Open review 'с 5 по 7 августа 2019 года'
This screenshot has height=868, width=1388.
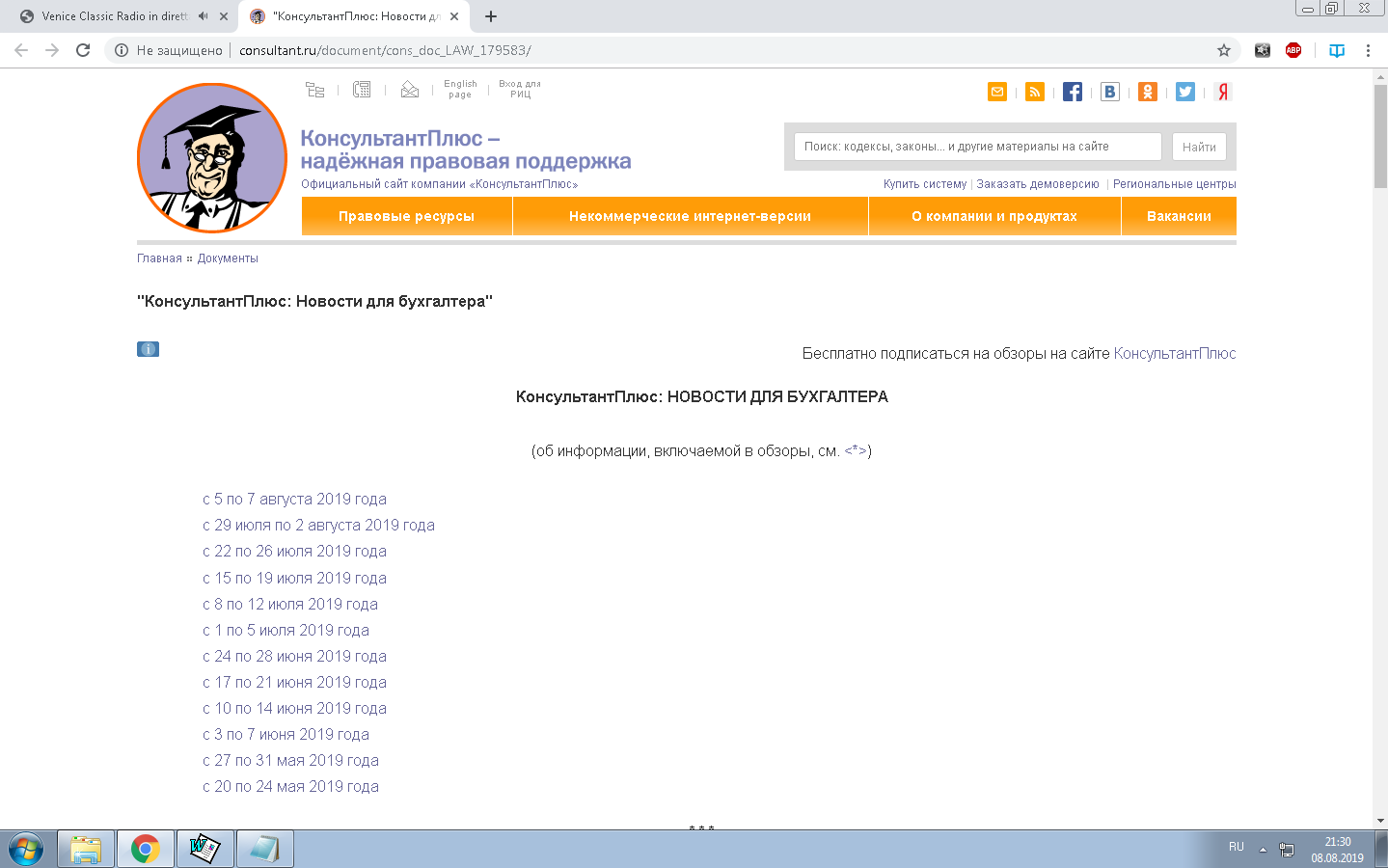click(x=294, y=500)
